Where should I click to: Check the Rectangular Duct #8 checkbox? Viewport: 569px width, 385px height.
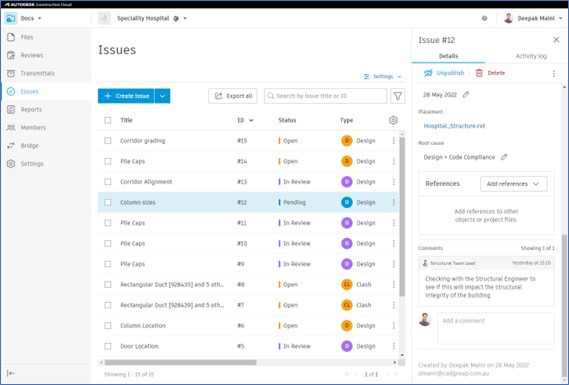point(108,284)
